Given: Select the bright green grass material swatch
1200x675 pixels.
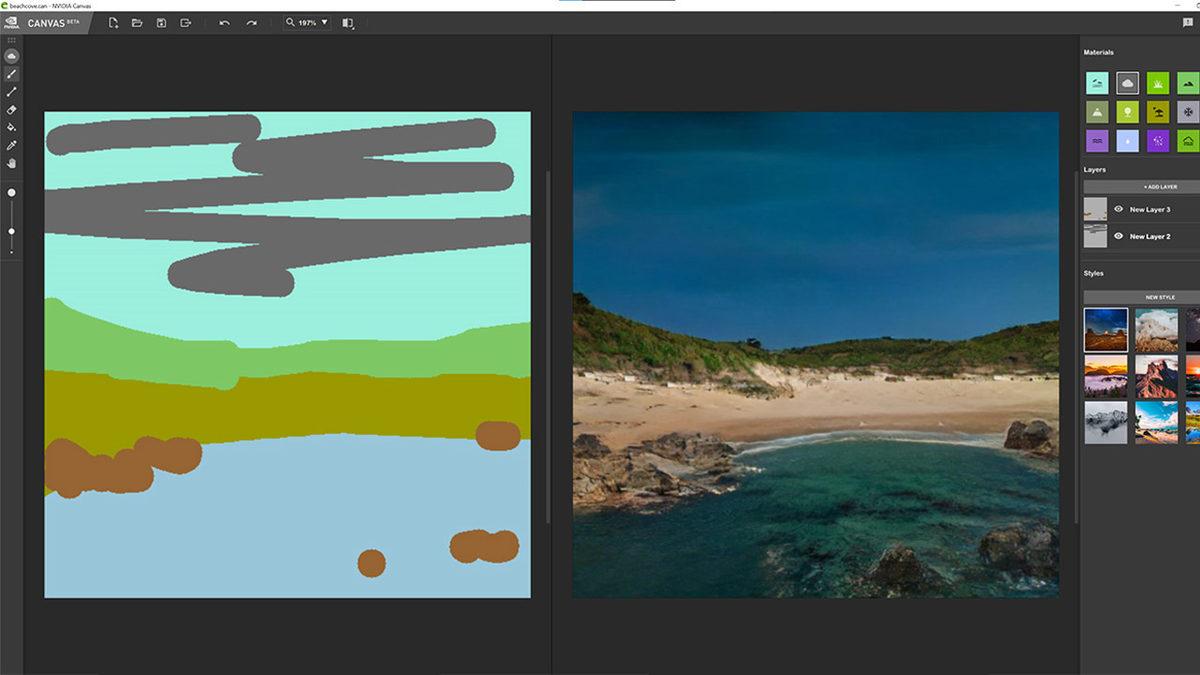Looking at the screenshot, I should (1158, 83).
